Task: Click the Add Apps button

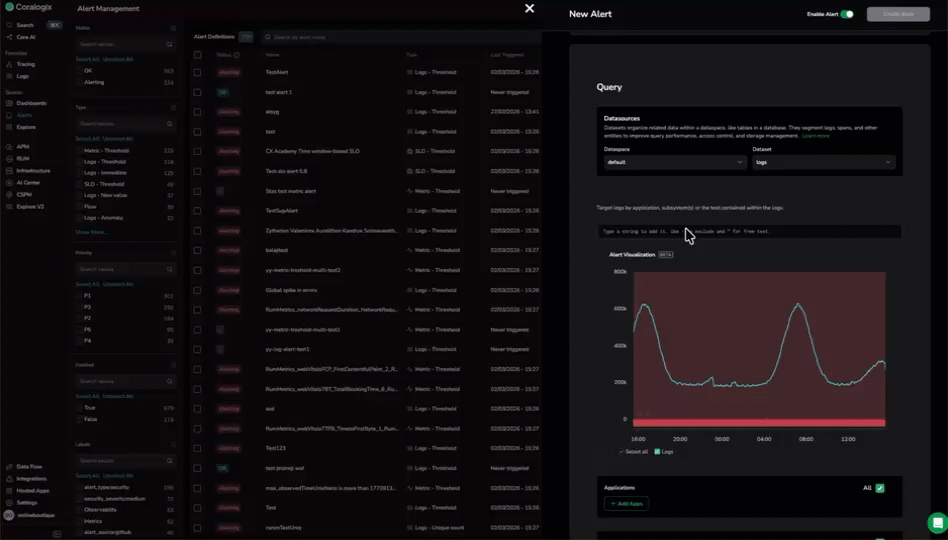Action: (x=626, y=504)
